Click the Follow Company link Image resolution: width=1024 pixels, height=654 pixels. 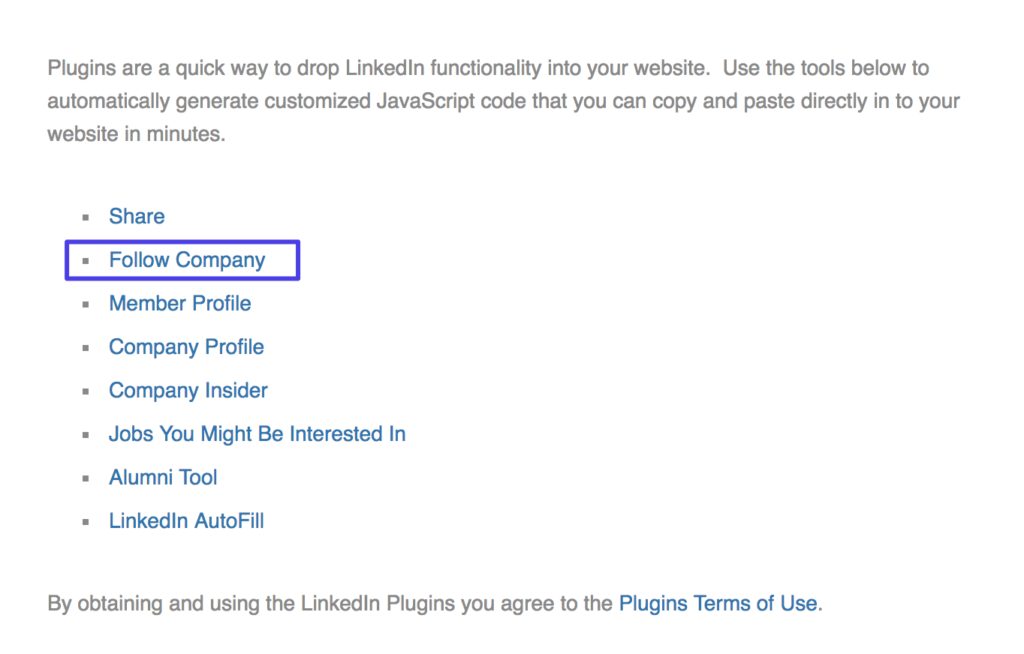pos(187,260)
